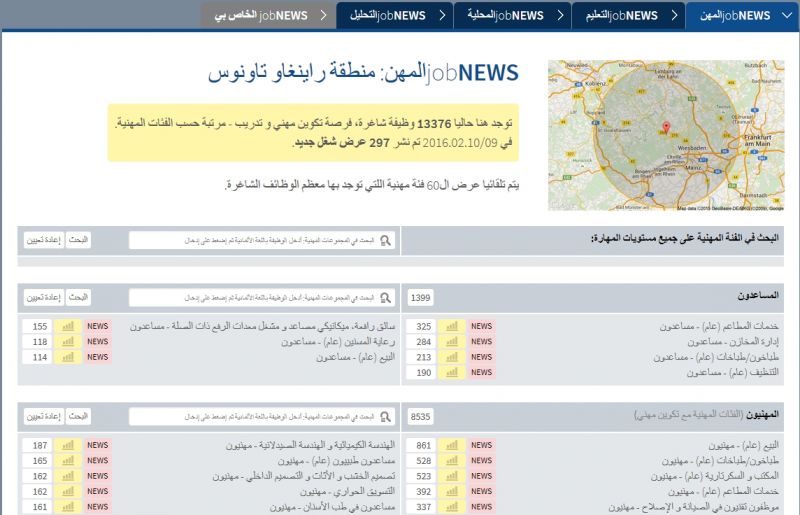
Task: Click NEWS badge for row with count 155
Action: point(97,326)
